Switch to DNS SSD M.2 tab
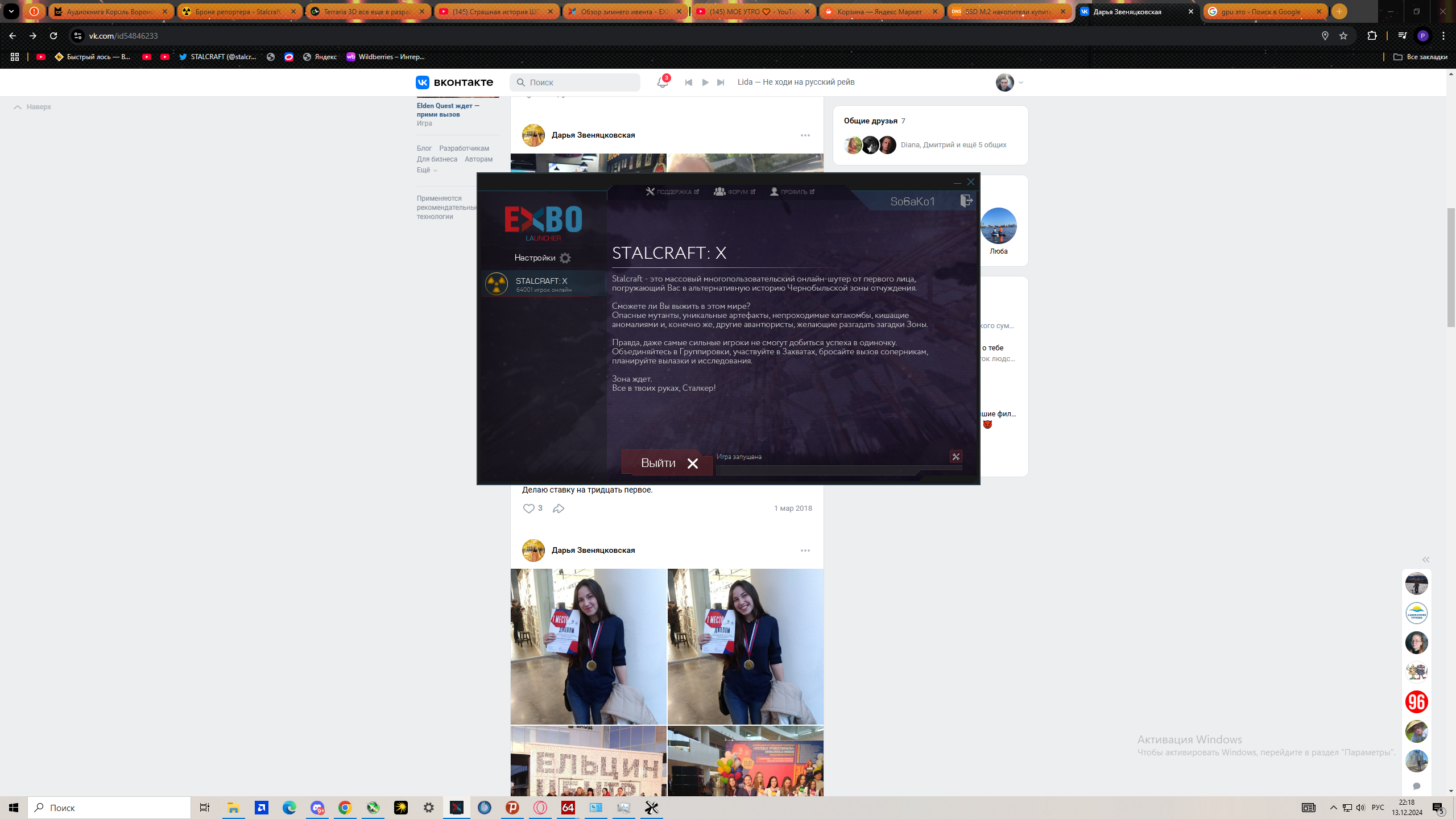The width and height of the screenshot is (1456, 819). [x=1009, y=11]
